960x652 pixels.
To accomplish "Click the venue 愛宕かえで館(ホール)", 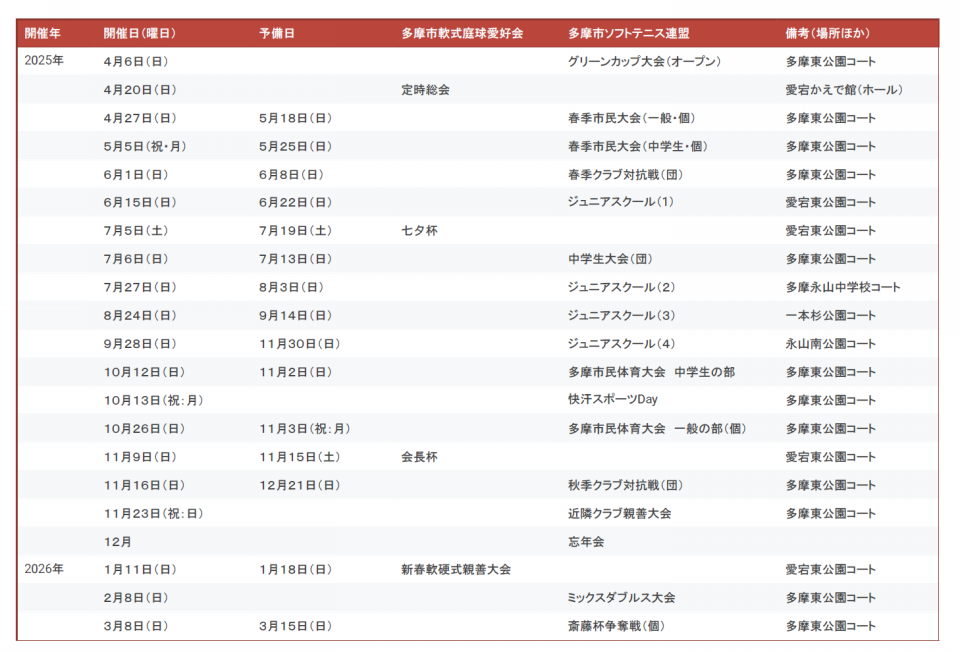I will [844, 90].
